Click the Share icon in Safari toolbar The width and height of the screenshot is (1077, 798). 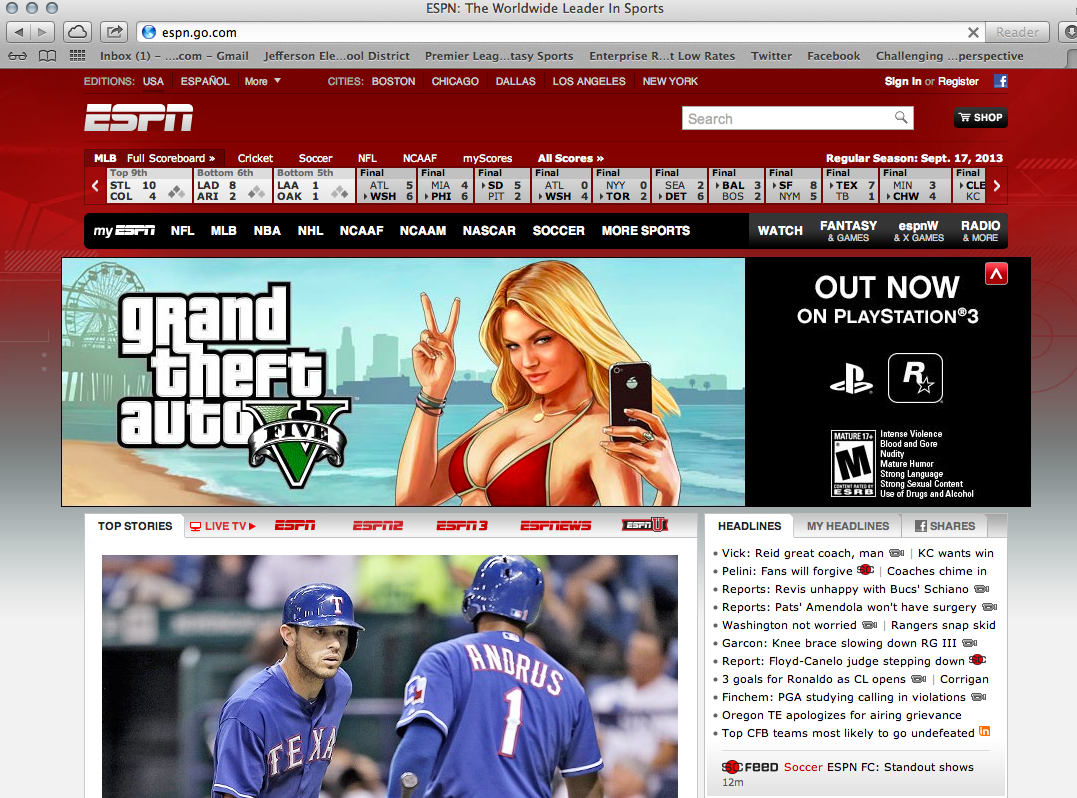coord(115,32)
